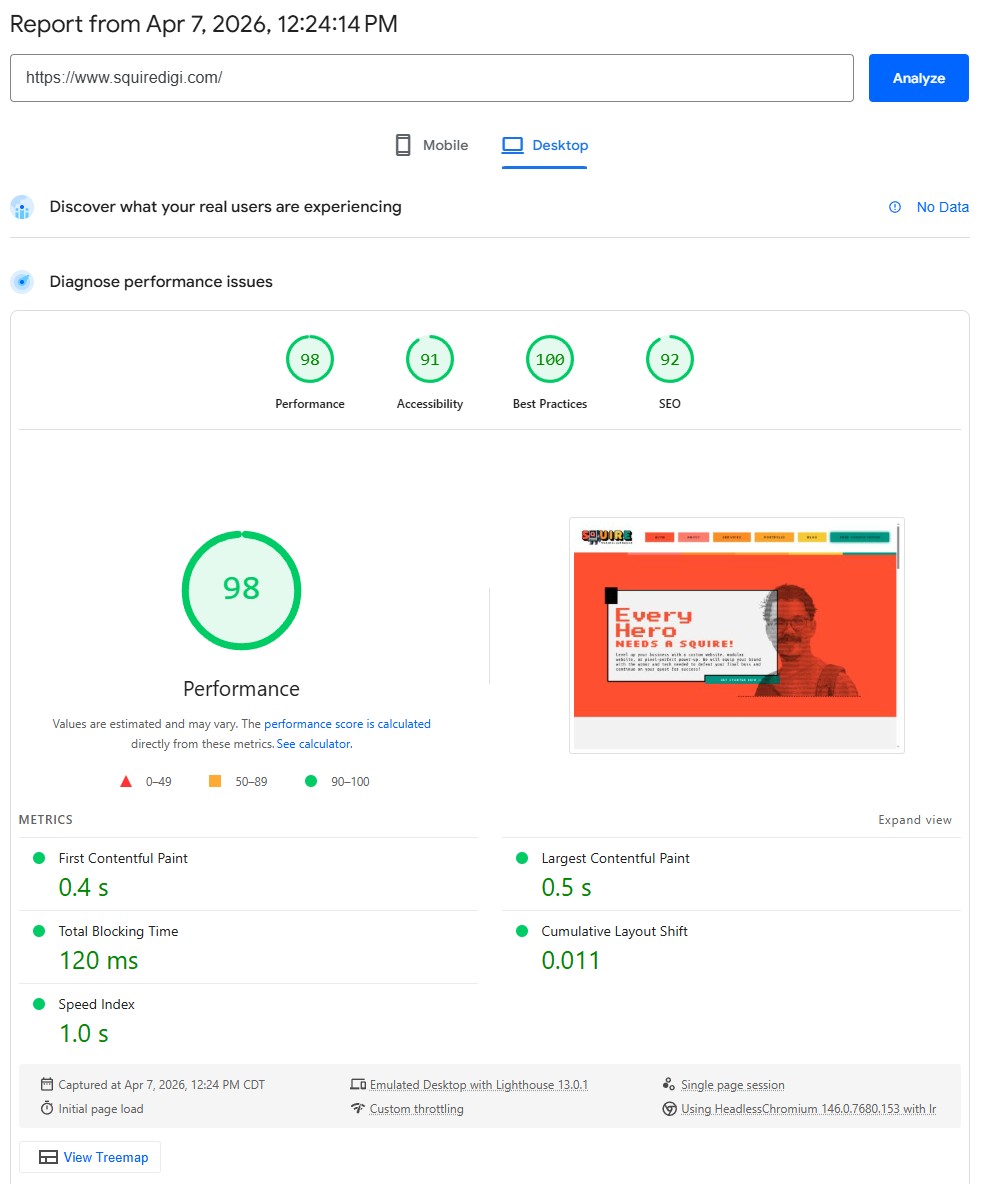Select the SEO score gauge 92
Image resolution: width=981 pixels, height=1184 pixels.
coord(670,360)
